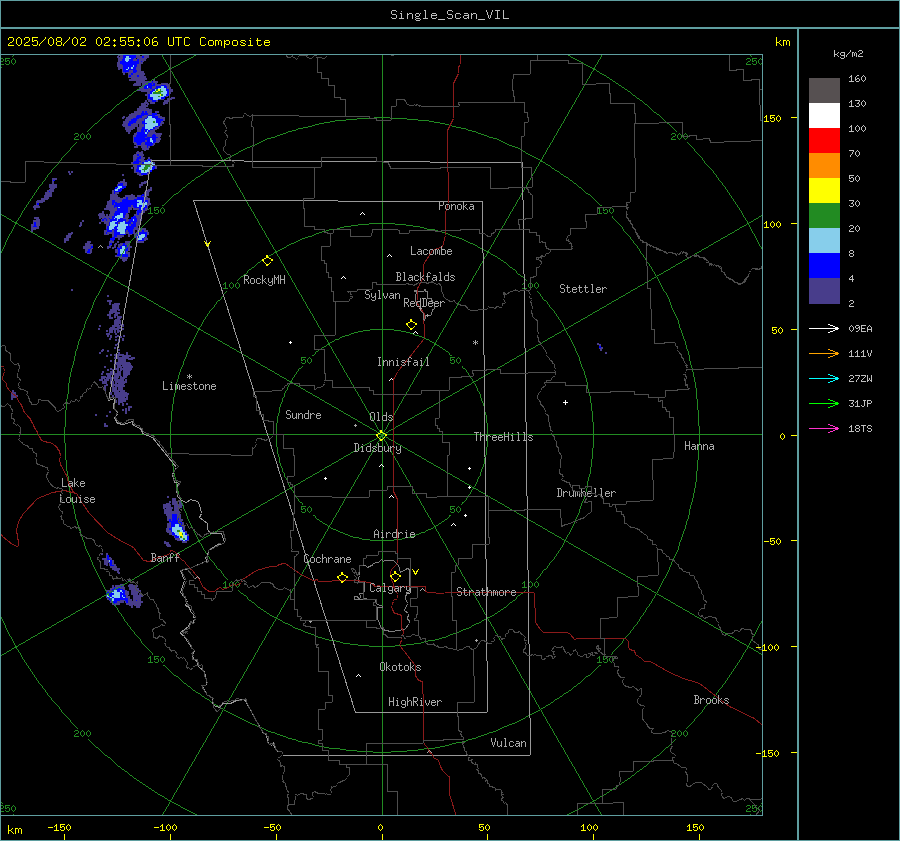Click the RedDeer city label

[x=424, y=303]
